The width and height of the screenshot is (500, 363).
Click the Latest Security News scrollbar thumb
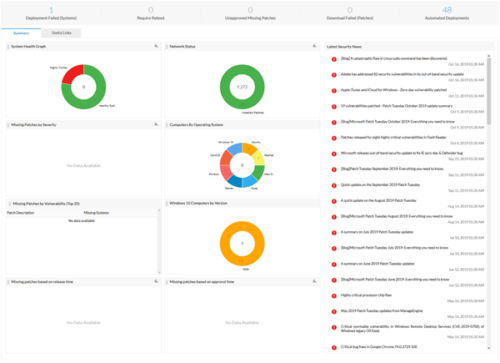[x=489, y=91]
